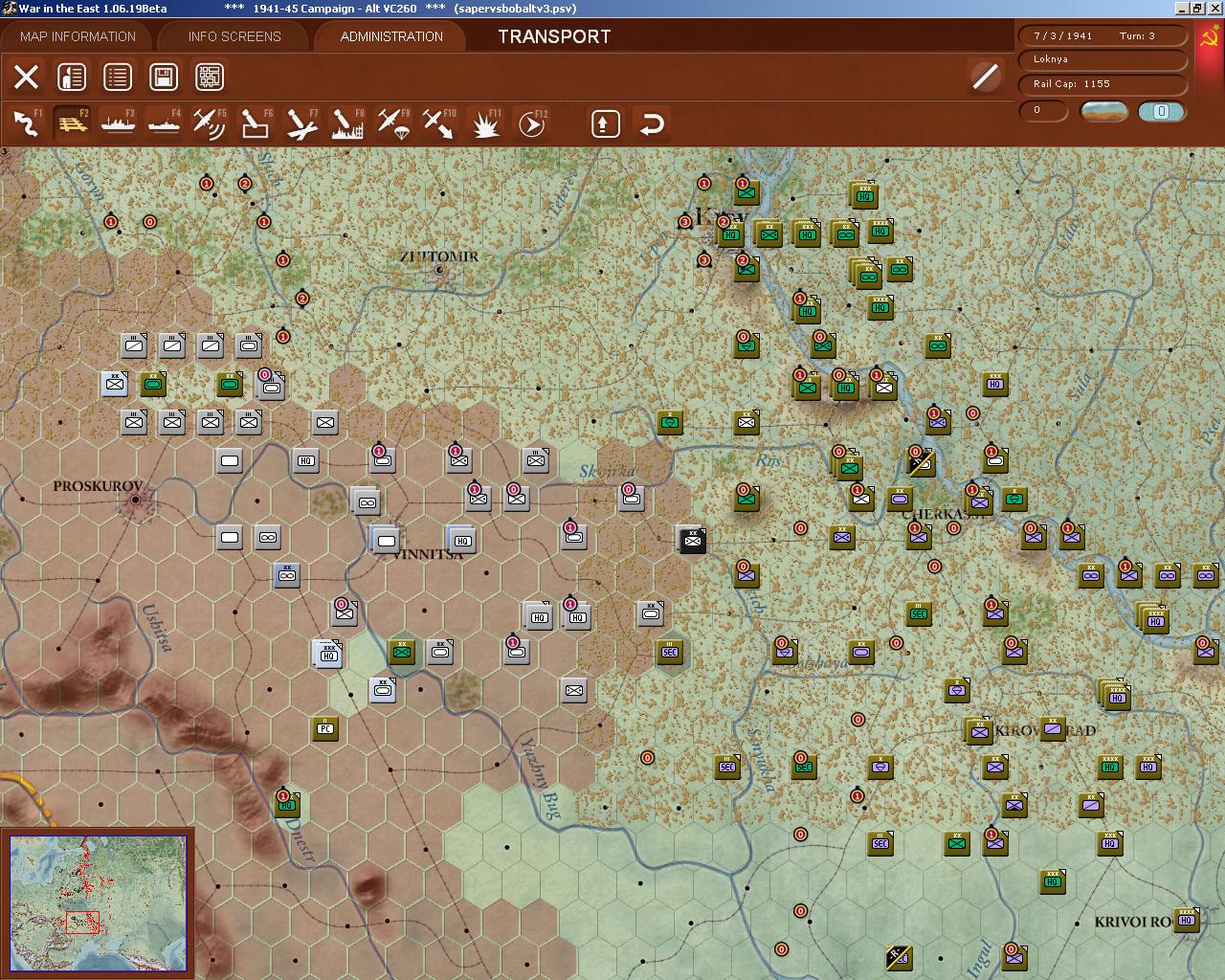1225x980 pixels.
Task: Select the F3 naval transport ship icon
Action: (118, 123)
